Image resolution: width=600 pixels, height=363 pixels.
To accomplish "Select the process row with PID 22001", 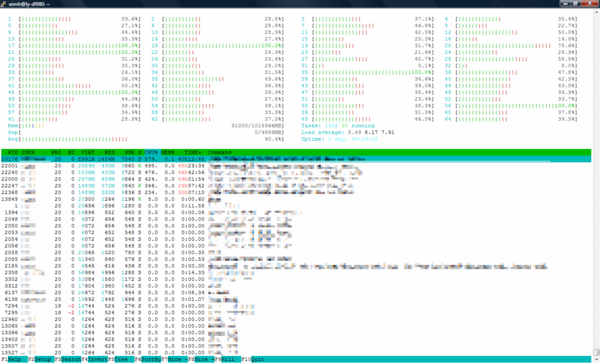I will (296, 166).
